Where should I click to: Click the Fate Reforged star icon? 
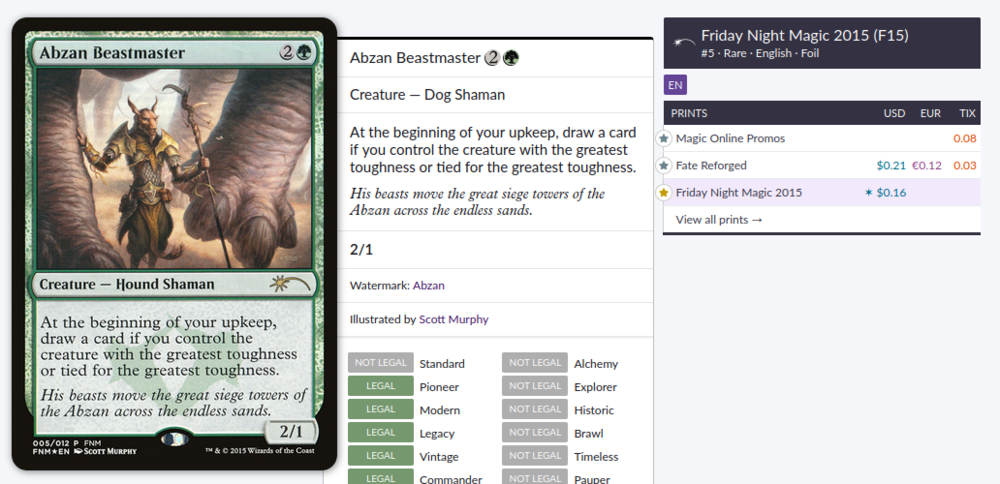pyautogui.click(x=664, y=165)
